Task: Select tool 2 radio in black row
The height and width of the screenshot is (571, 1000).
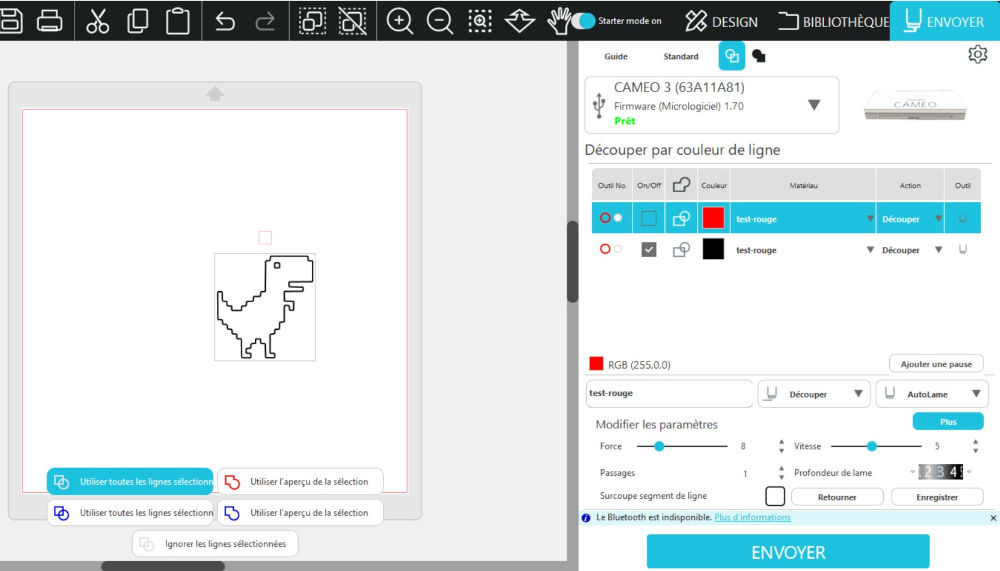Action: pos(618,249)
